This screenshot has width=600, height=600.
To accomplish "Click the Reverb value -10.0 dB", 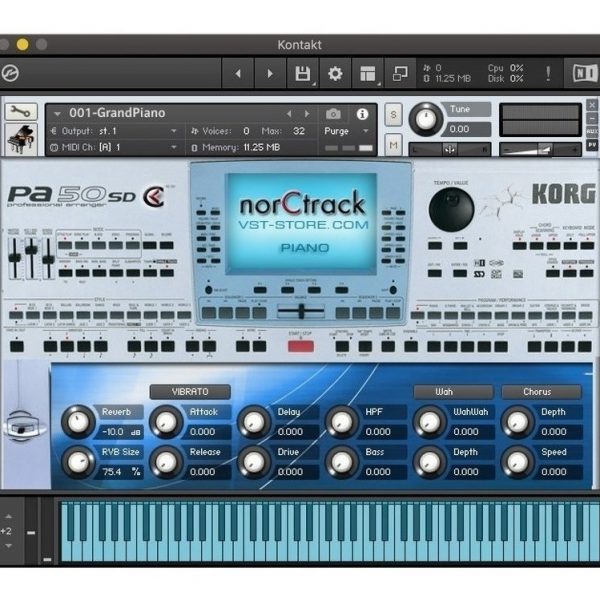I will pos(121,432).
